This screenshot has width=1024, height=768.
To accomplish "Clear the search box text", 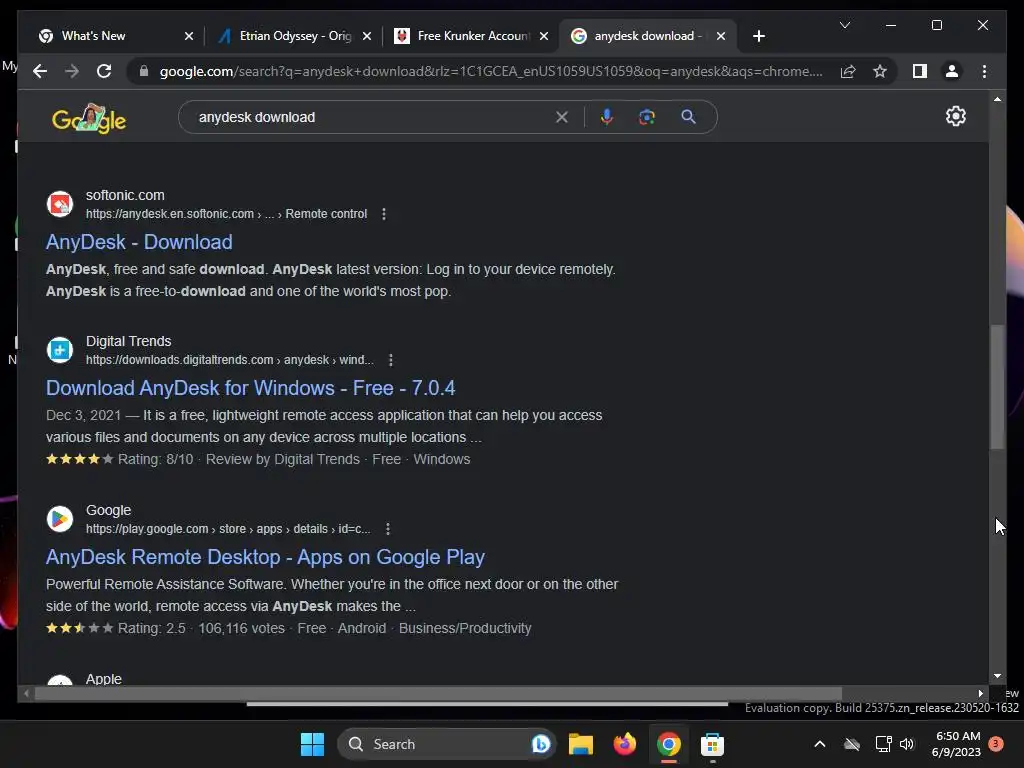I will coord(562,117).
